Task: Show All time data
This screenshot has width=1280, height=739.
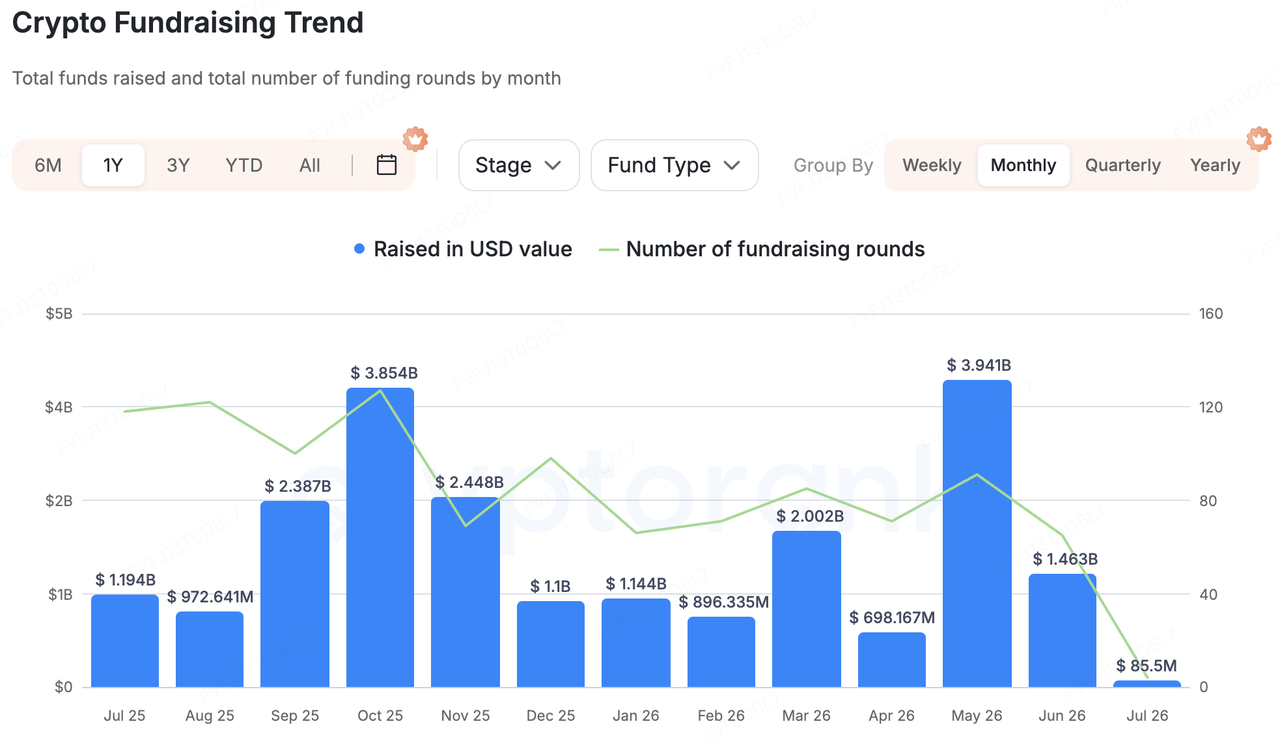Action: [x=310, y=165]
